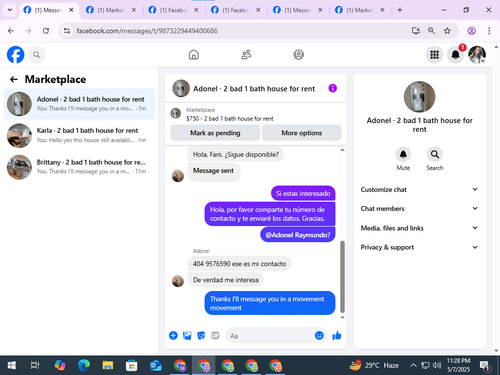
Task: Expand Chat members section
Action: (419, 208)
